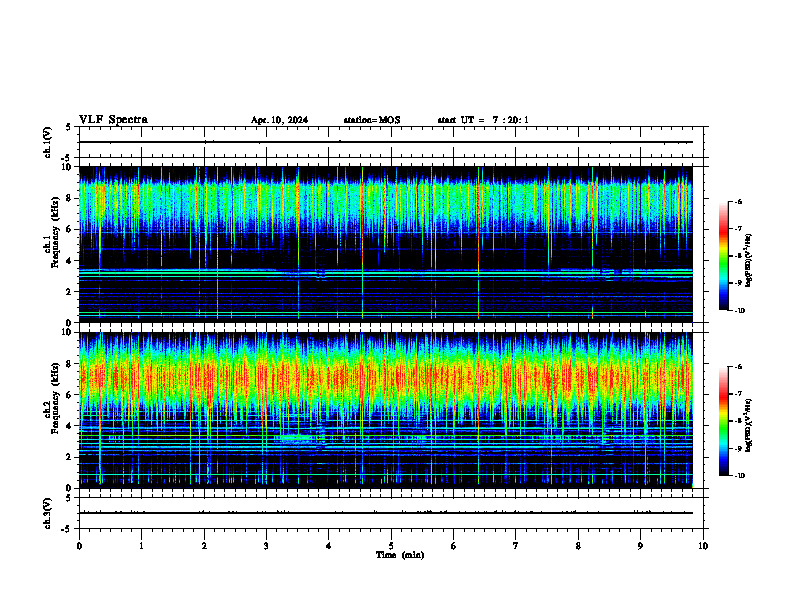Screen dimensions: 792x612
Task: Click the ch.2 color bar log(PSD) label
Action: tap(749, 425)
